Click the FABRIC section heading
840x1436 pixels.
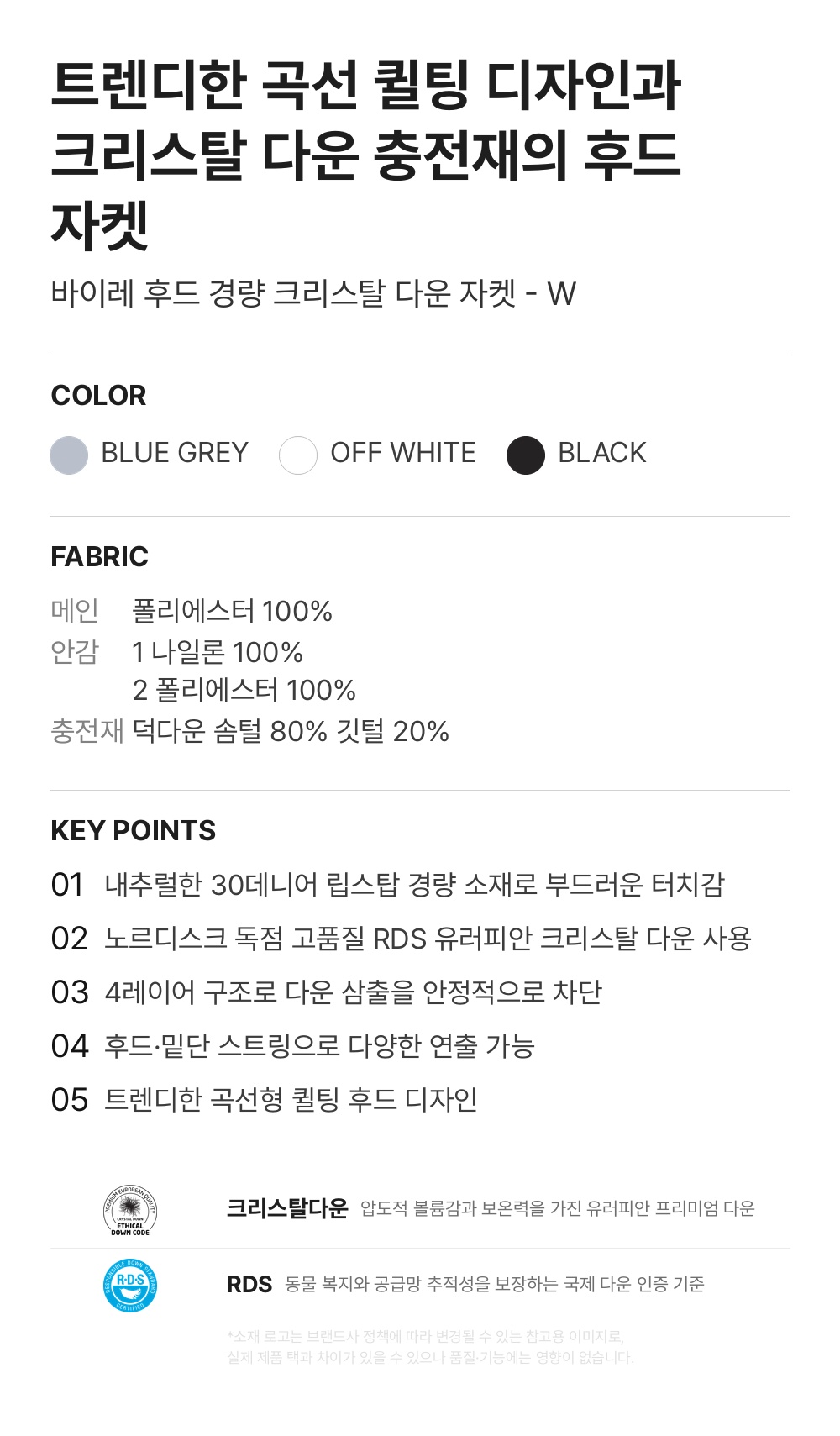click(x=99, y=556)
